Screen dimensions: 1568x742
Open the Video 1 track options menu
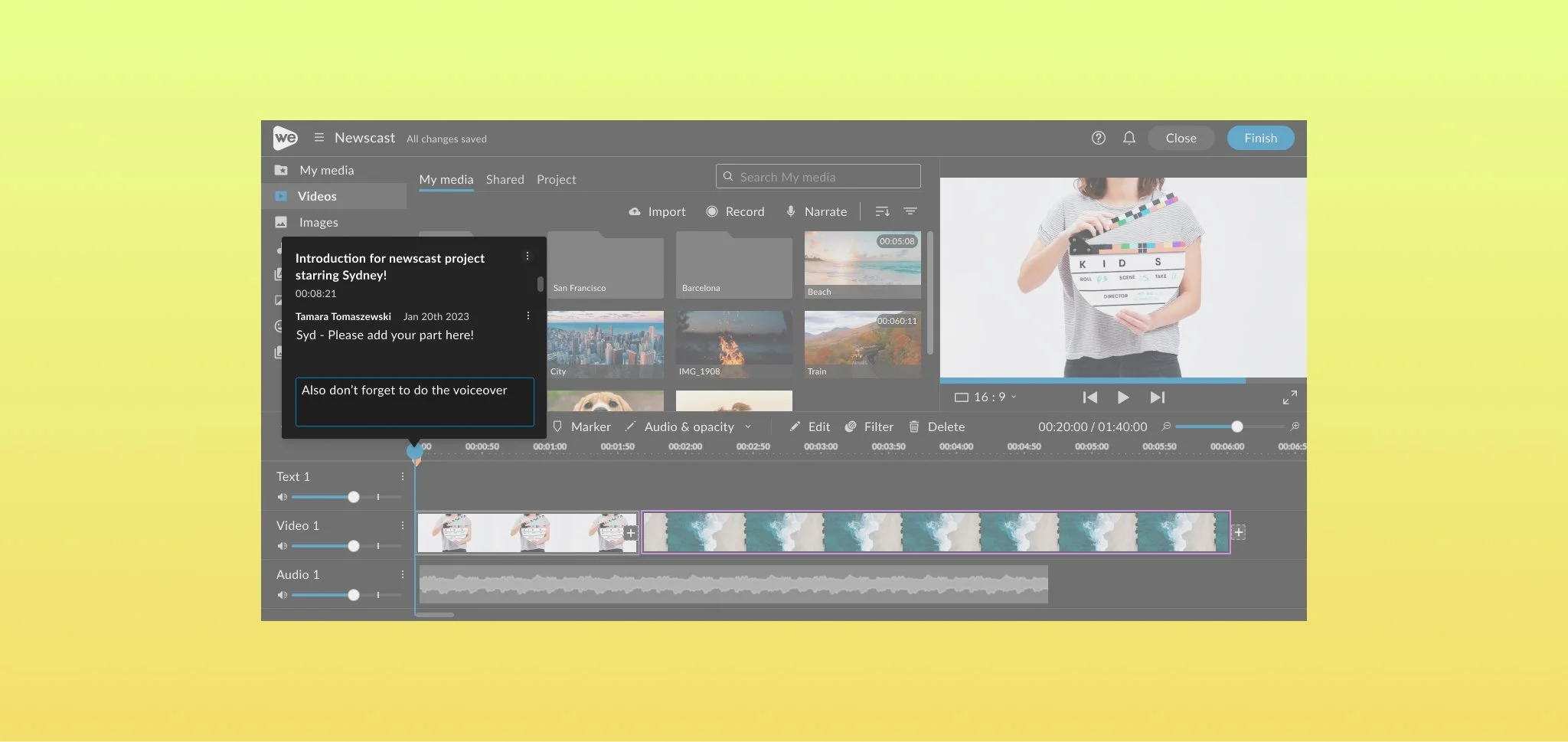(402, 525)
